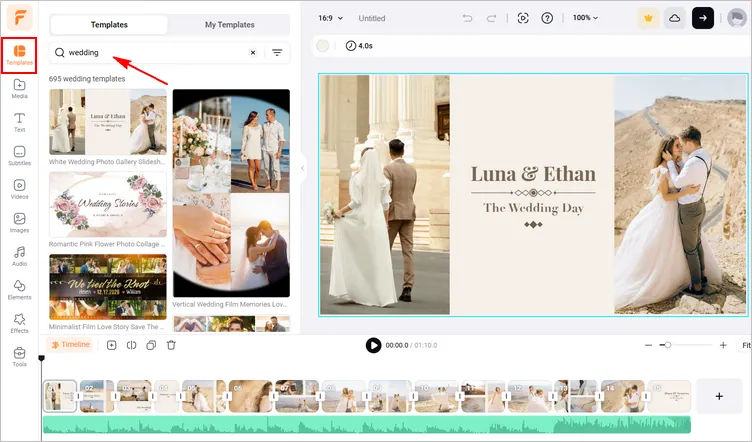The height and width of the screenshot is (442, 752).
Task: Undo the last action
Action: 467,18
